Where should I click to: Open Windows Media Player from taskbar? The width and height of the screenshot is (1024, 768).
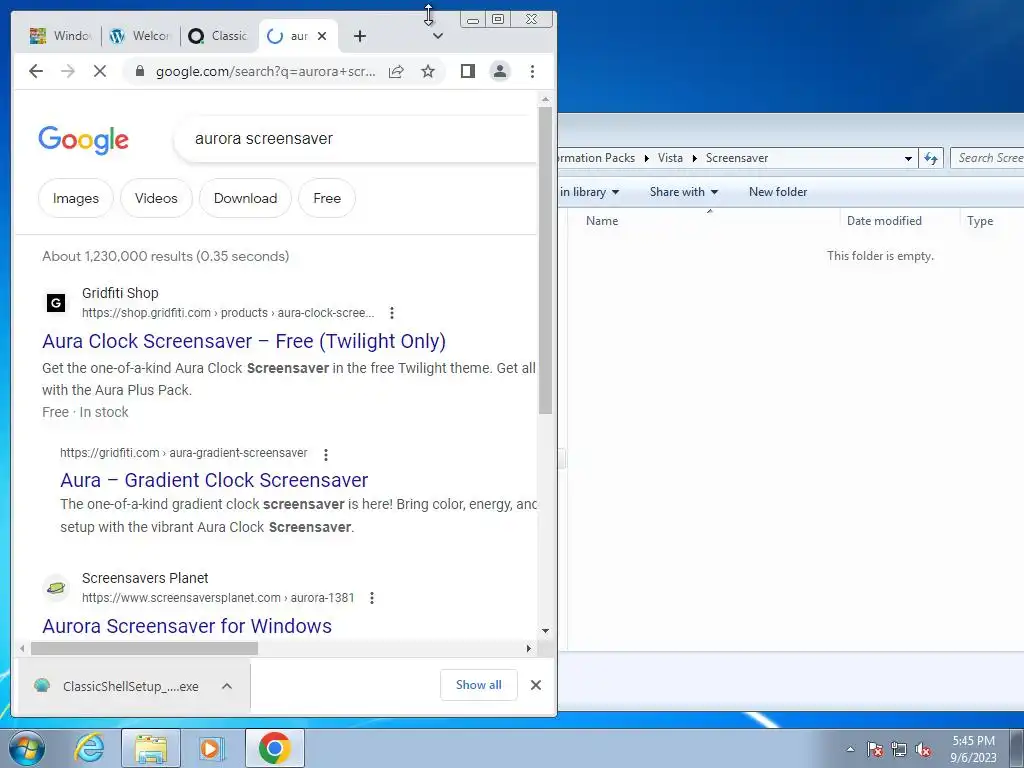212,748
